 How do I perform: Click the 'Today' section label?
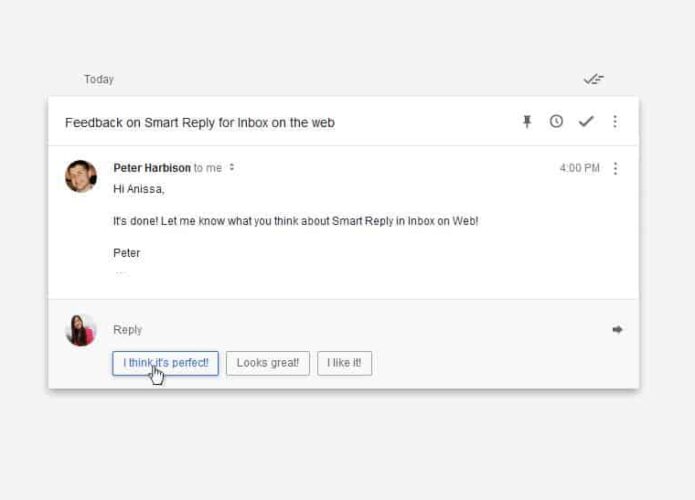99,79
